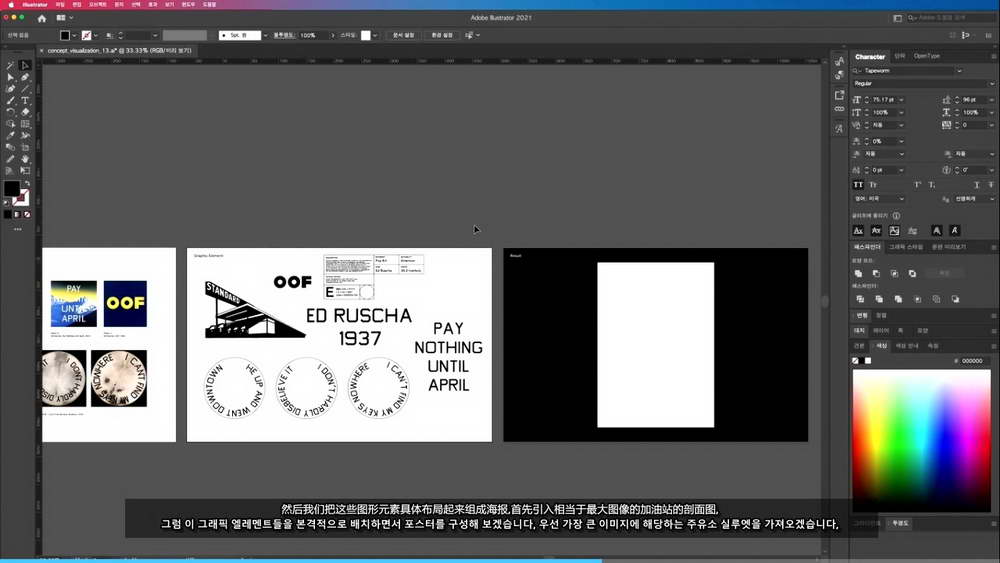Open the Illustrator menu in menu bar
The height and width of the screenshot is (563, 1000).
(35, 4)
